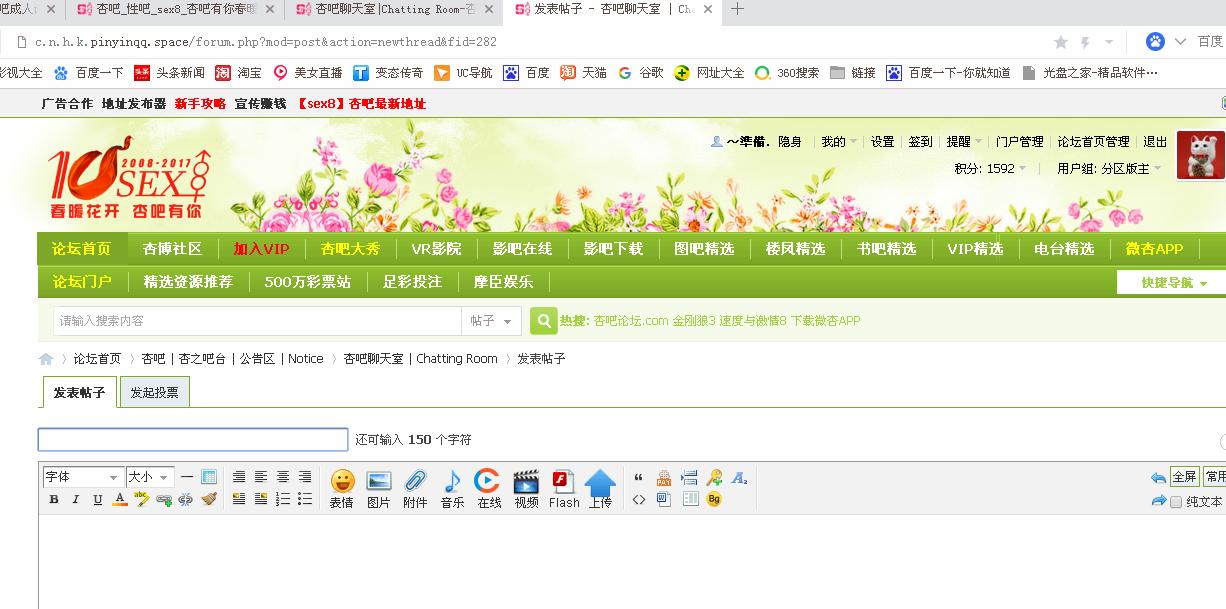Undo the last edit with the blue back arrow
Screen dimensions: 1226x609
(x=1158, y=478)
